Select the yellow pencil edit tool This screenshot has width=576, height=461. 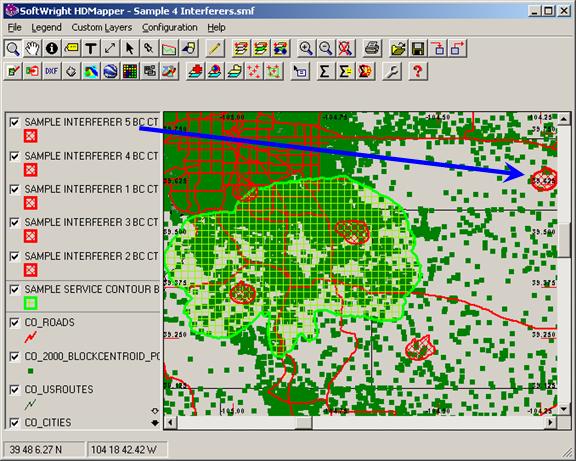click(x=215, y=48)
